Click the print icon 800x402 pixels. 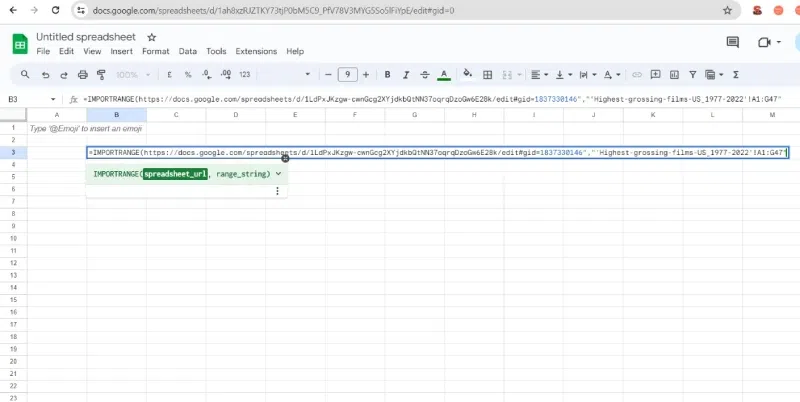tap(83, 75)
